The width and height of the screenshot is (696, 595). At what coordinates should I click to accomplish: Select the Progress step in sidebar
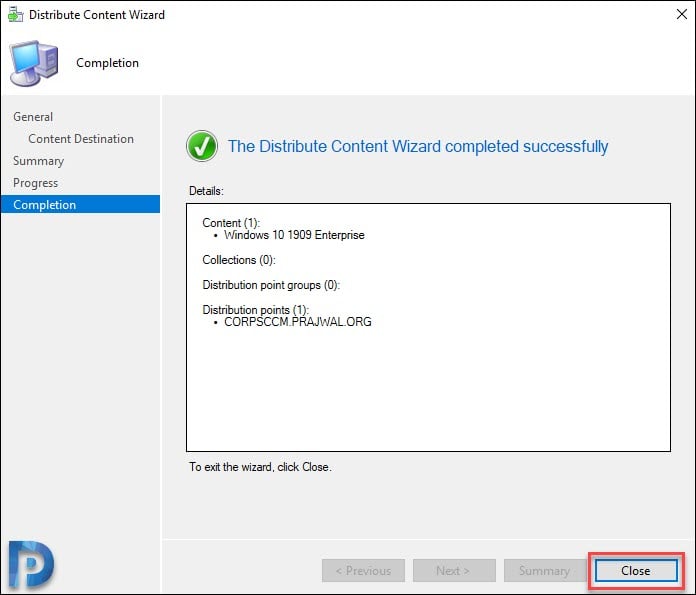tap(36, 183)
